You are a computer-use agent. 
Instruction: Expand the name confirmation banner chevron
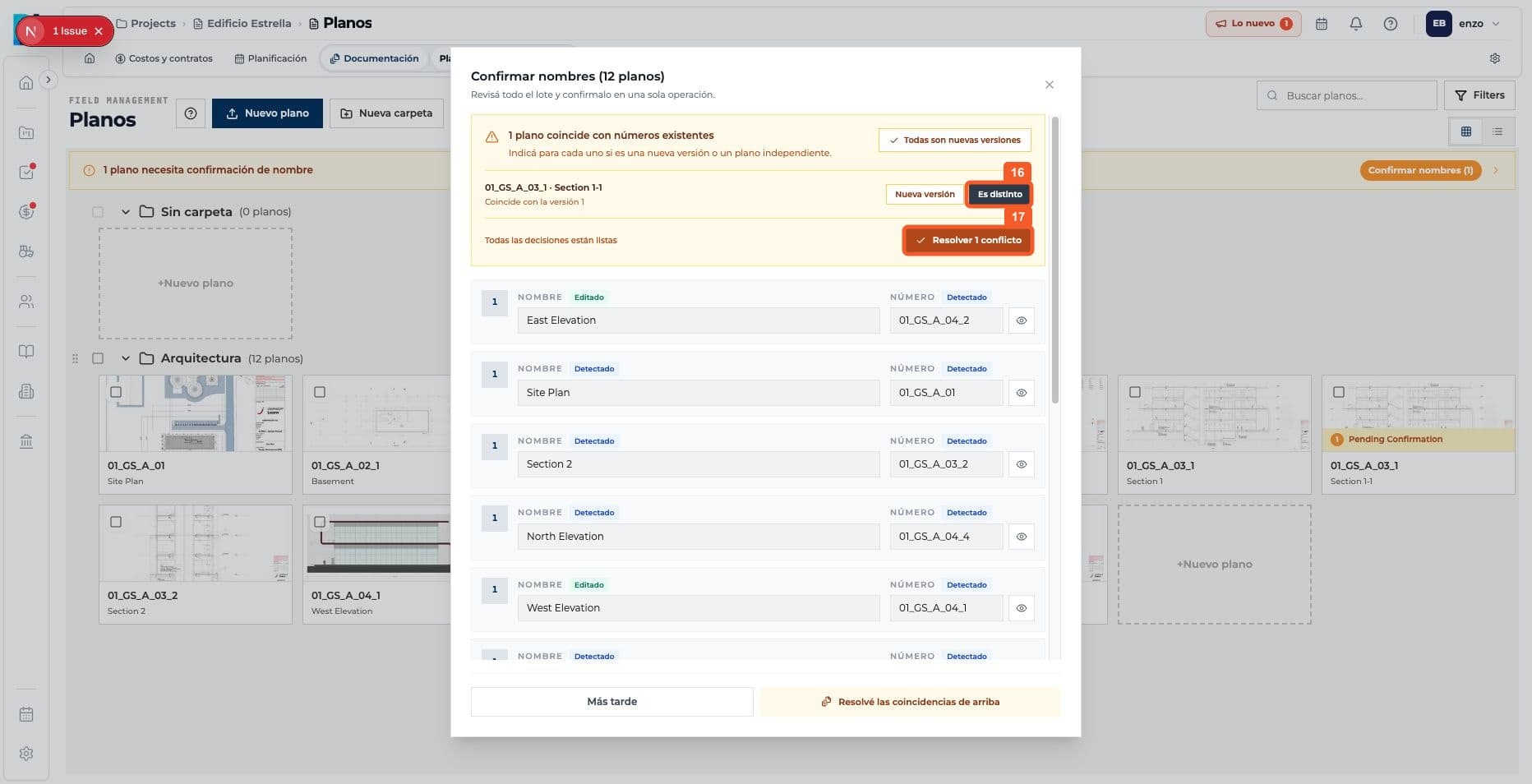1496,170
